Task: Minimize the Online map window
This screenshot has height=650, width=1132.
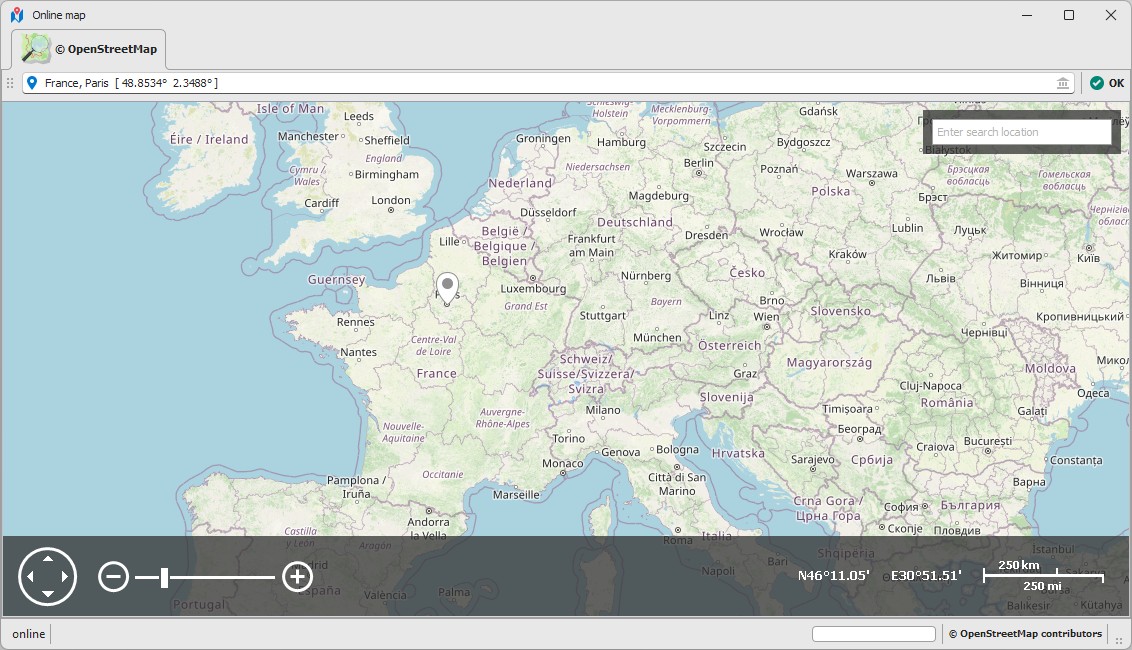Action: click(1027, 15)
